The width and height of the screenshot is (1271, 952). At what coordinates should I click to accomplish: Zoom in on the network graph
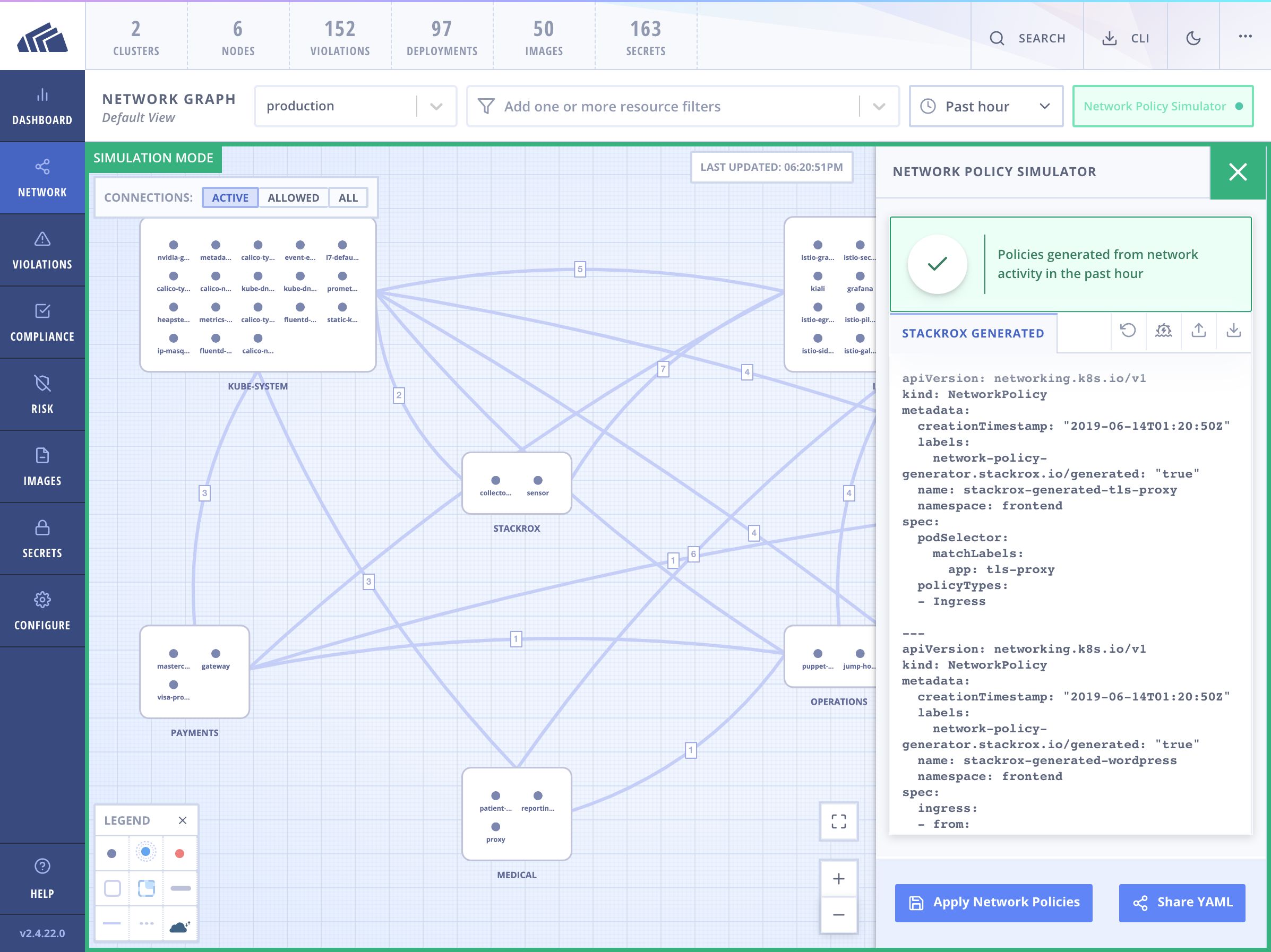839,879
